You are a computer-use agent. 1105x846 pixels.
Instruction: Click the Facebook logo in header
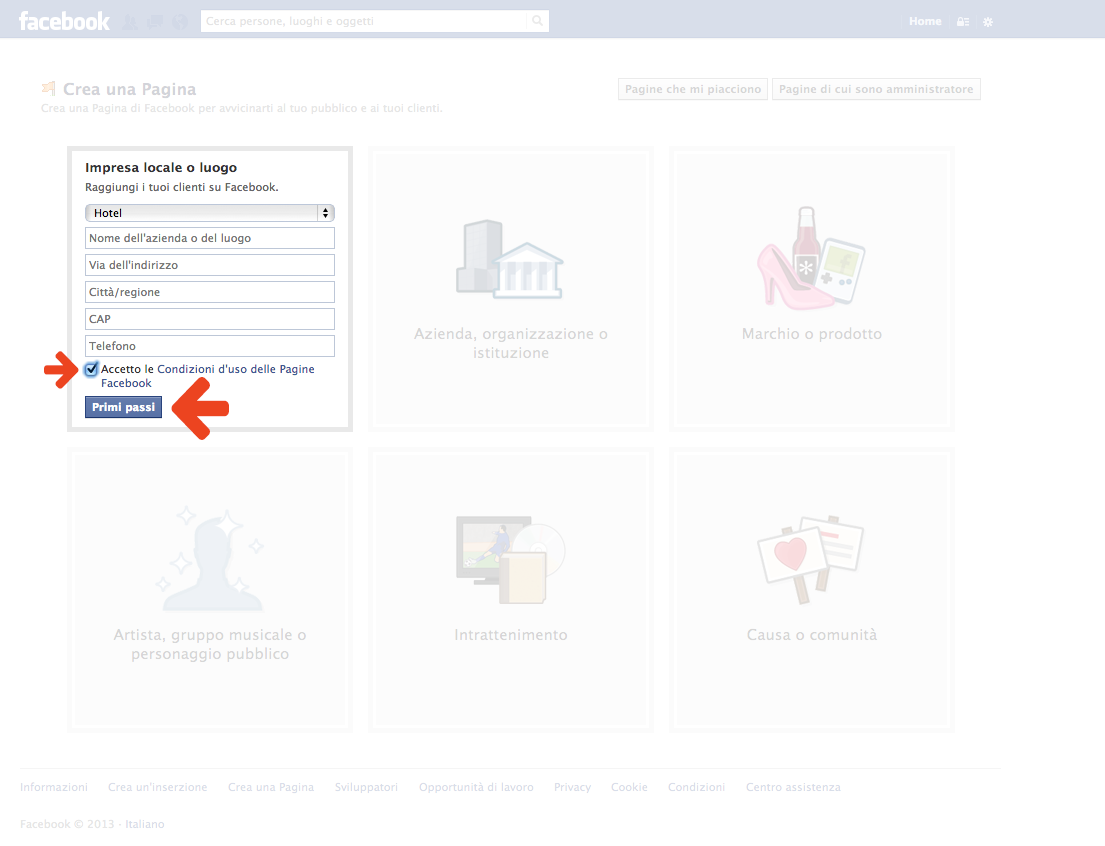pos(64,21)
